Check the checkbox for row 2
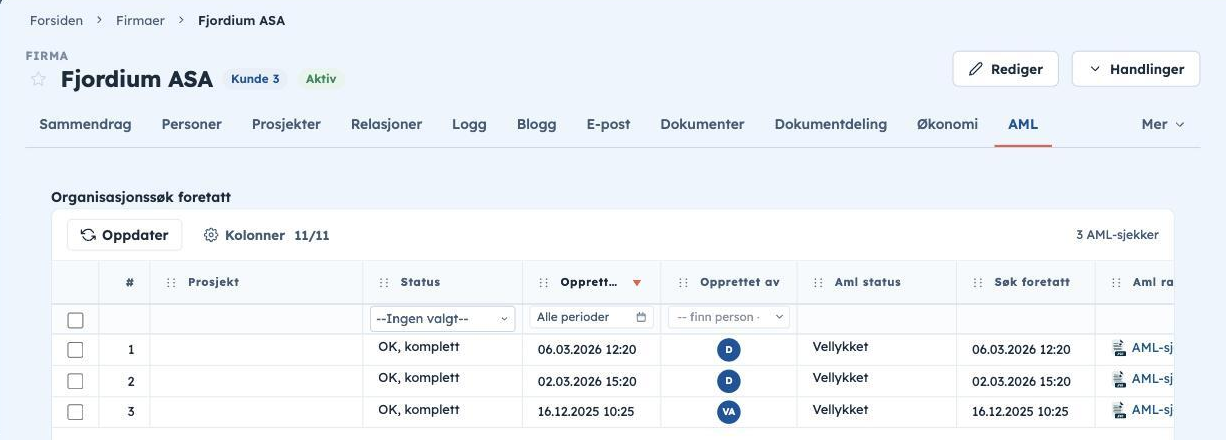Screen dimensions: 1226x440 pos(75,381)
